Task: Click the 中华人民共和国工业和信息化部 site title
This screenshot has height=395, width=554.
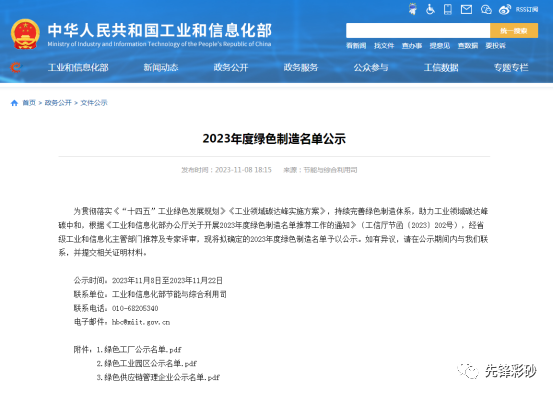Action: (x=160, y=30)
